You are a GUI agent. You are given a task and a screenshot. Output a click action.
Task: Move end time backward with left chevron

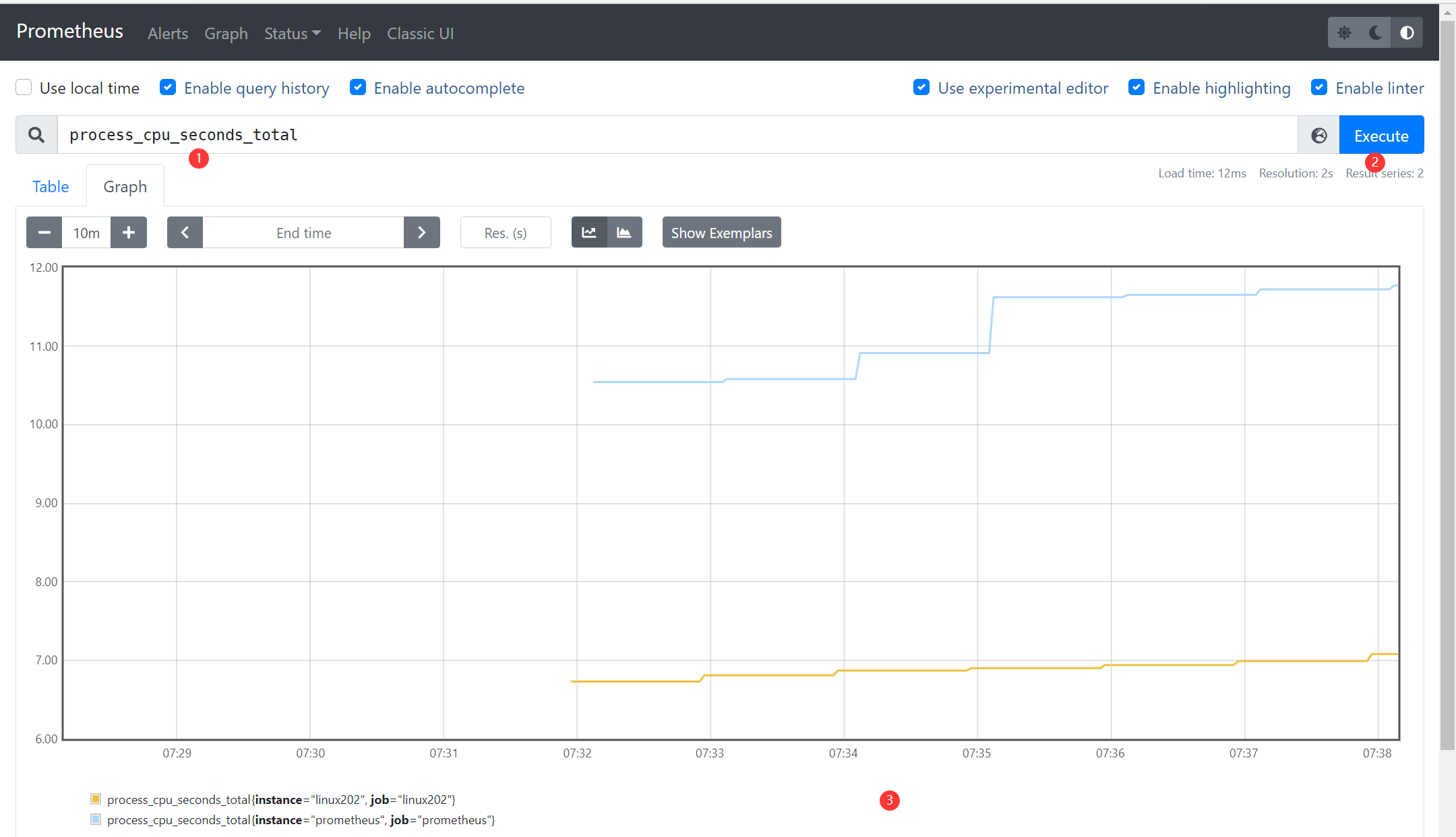[x=185, y=233]
